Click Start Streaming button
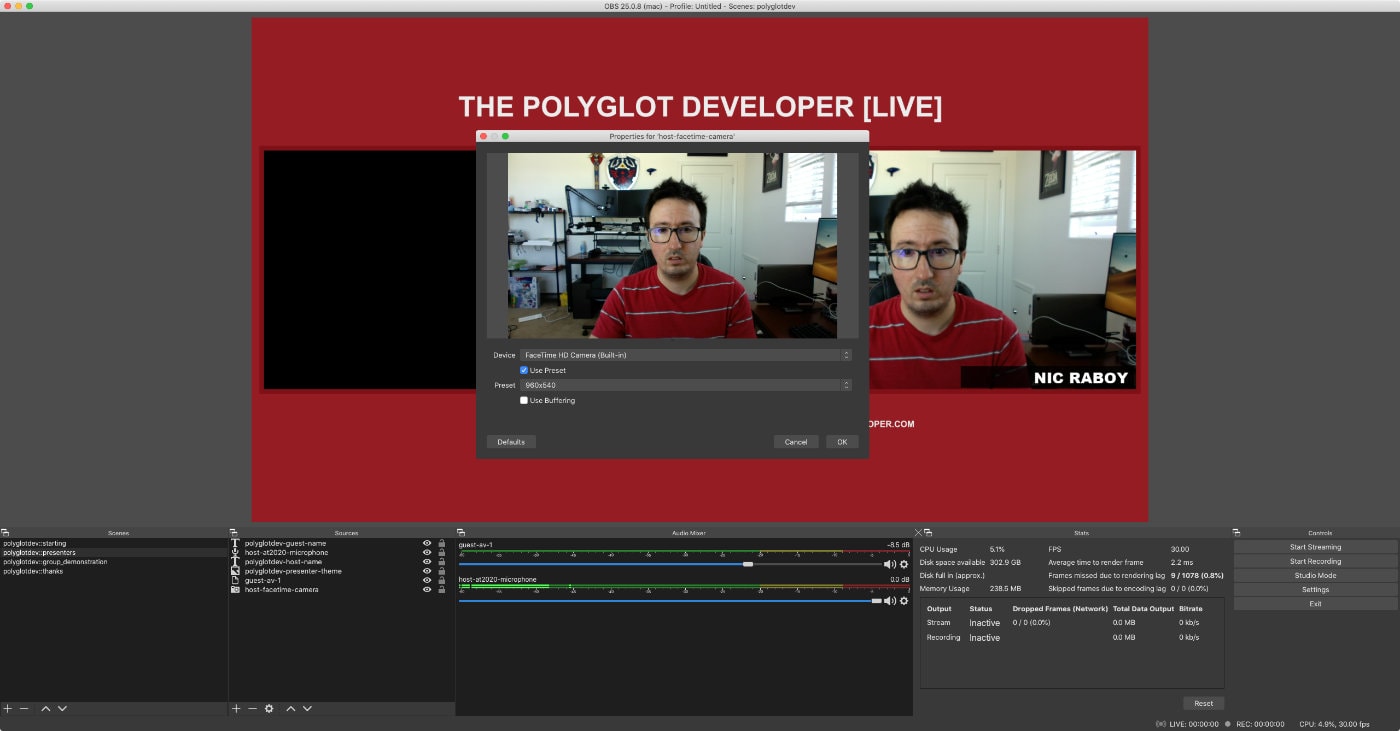Viewport: 1400px width, 731px height. pos(1315,547)
